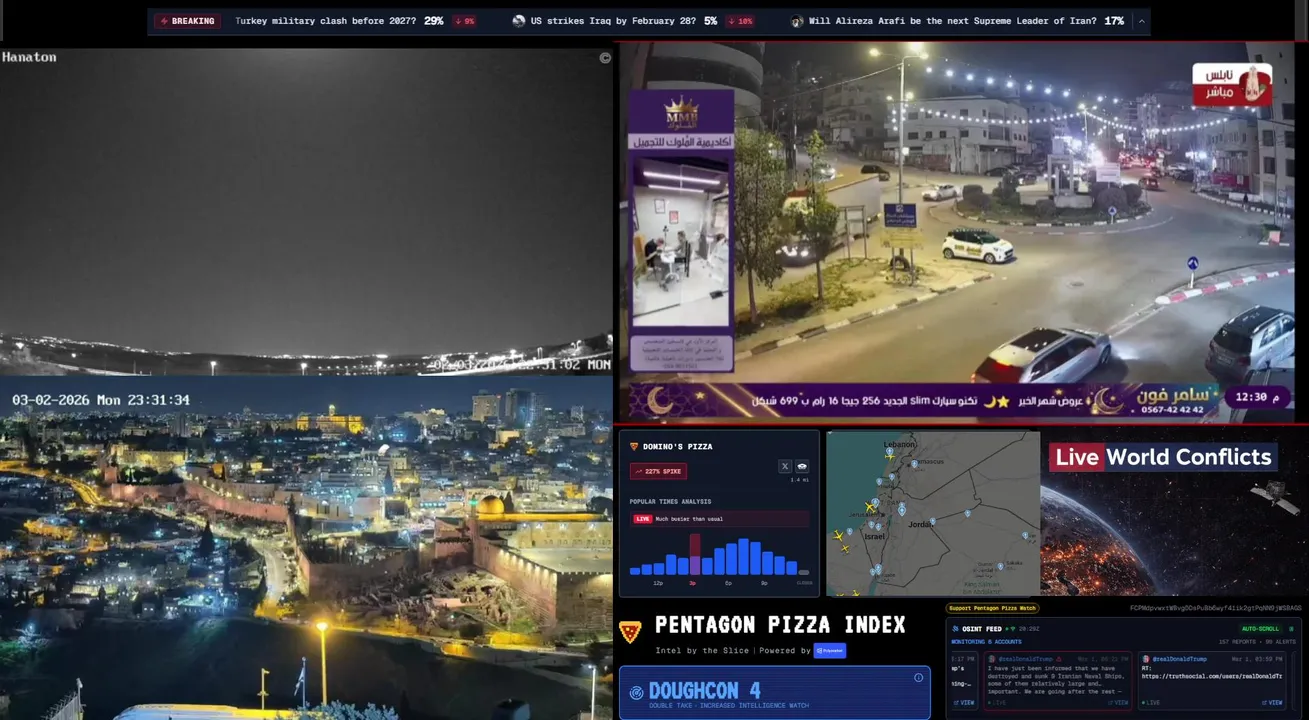Viewport: 1309px width, 720px height.
Task: Click the 29% odds value in ticker
Action: pyautogui.click(x=433, y=21)
